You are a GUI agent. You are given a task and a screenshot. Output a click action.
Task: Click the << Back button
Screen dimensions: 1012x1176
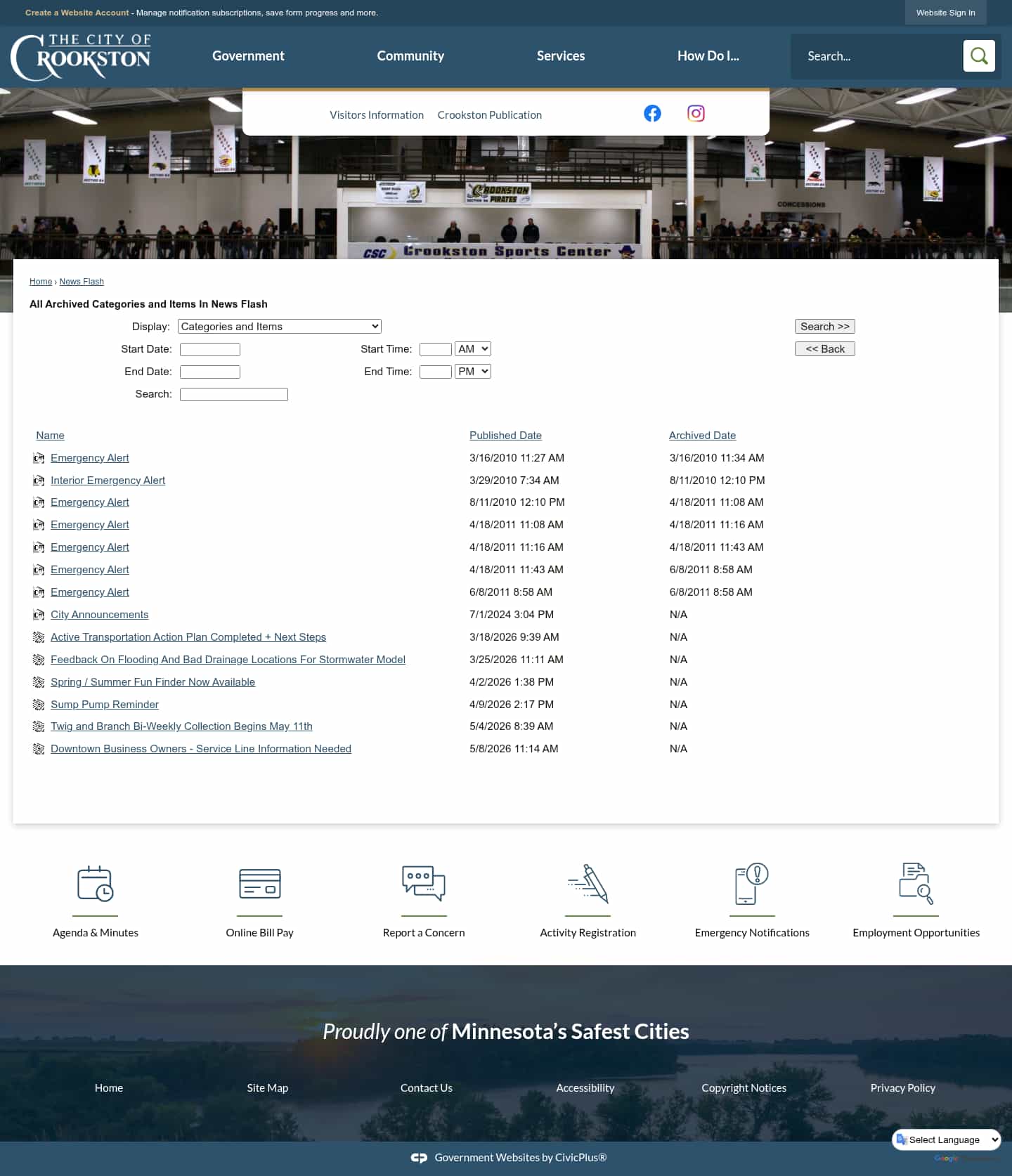tap(825, 348)
